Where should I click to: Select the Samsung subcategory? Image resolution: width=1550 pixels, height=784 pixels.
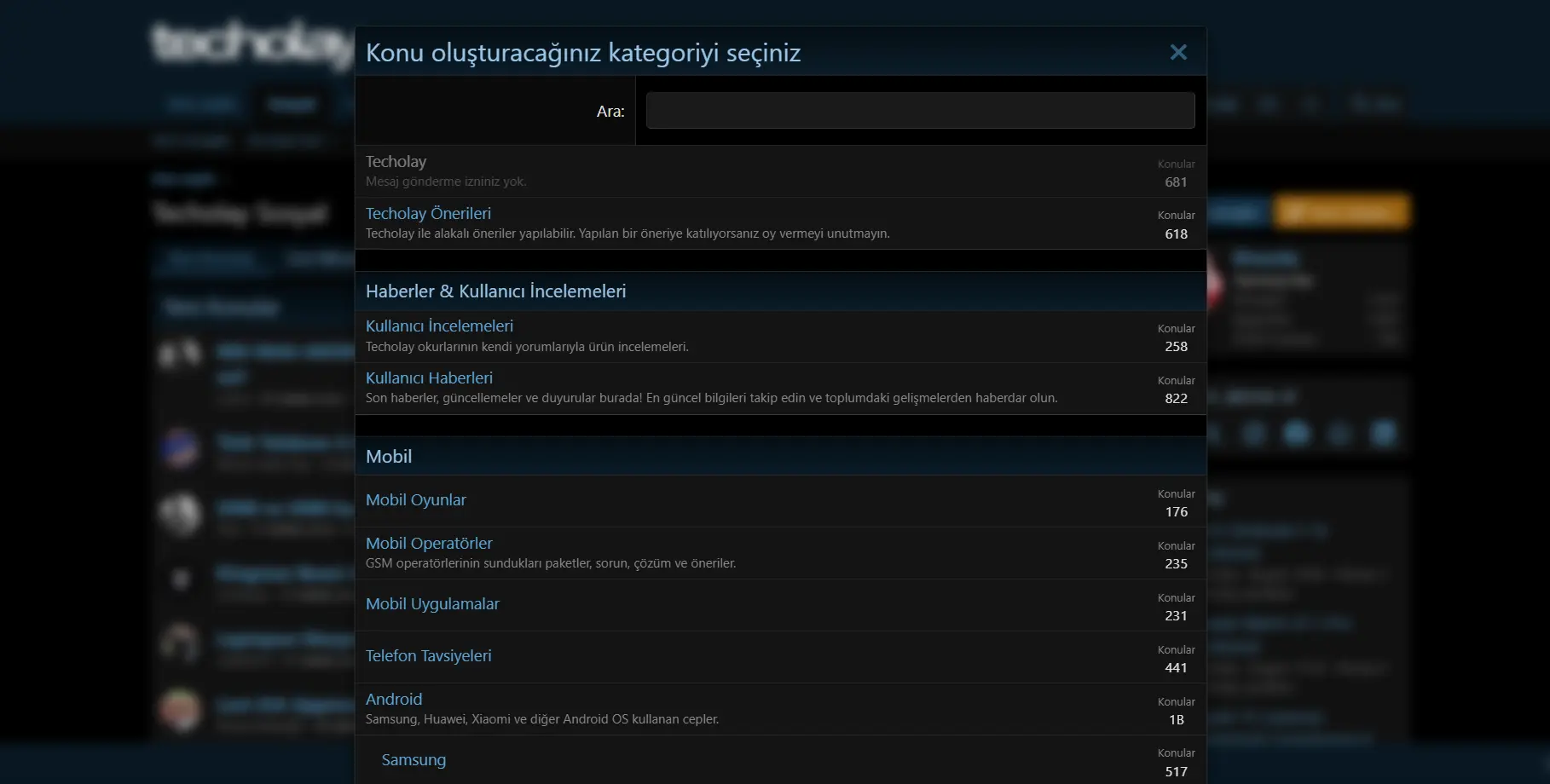414,760
